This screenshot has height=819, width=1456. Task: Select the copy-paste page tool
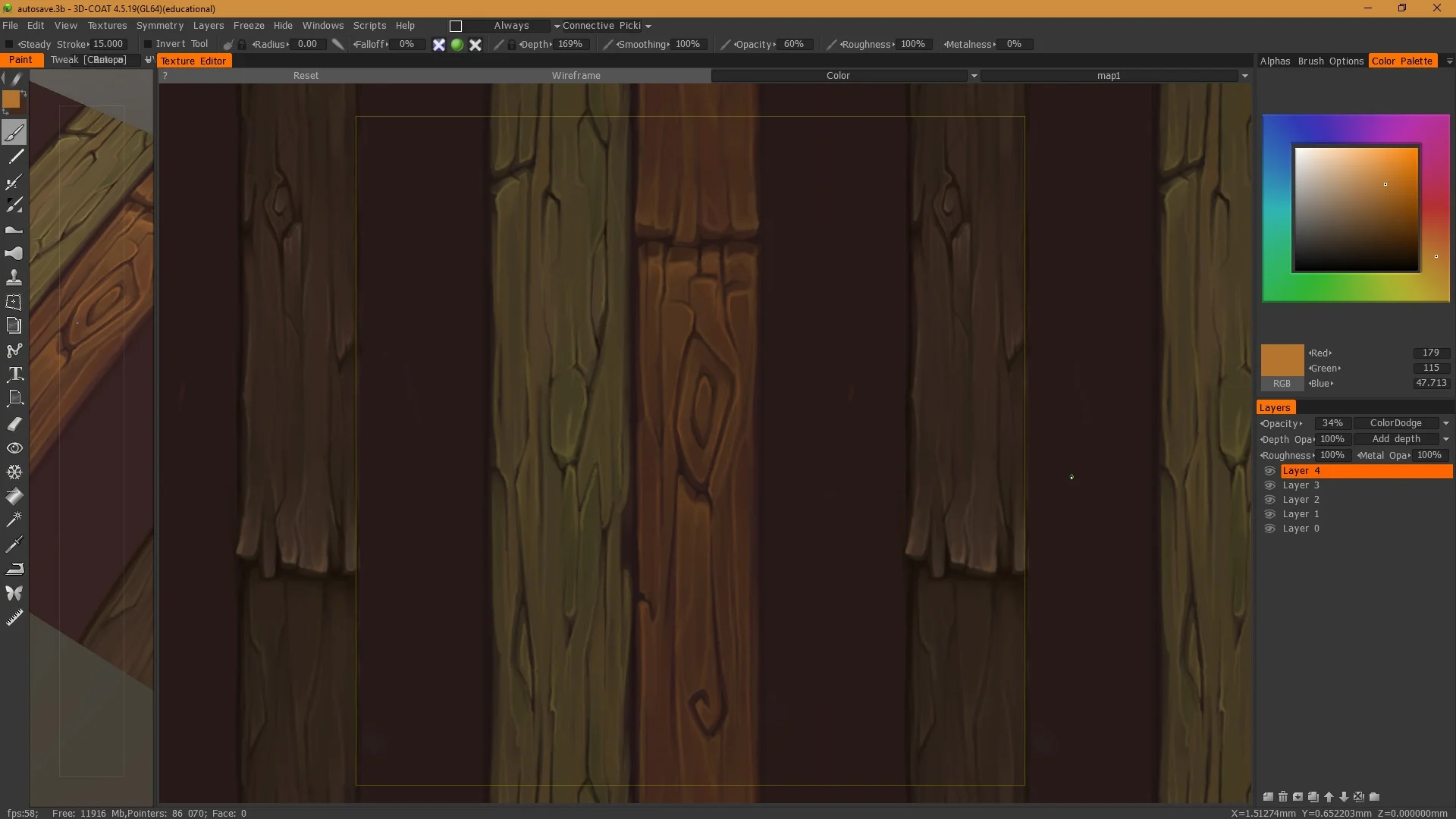click(x=14, y=325)
